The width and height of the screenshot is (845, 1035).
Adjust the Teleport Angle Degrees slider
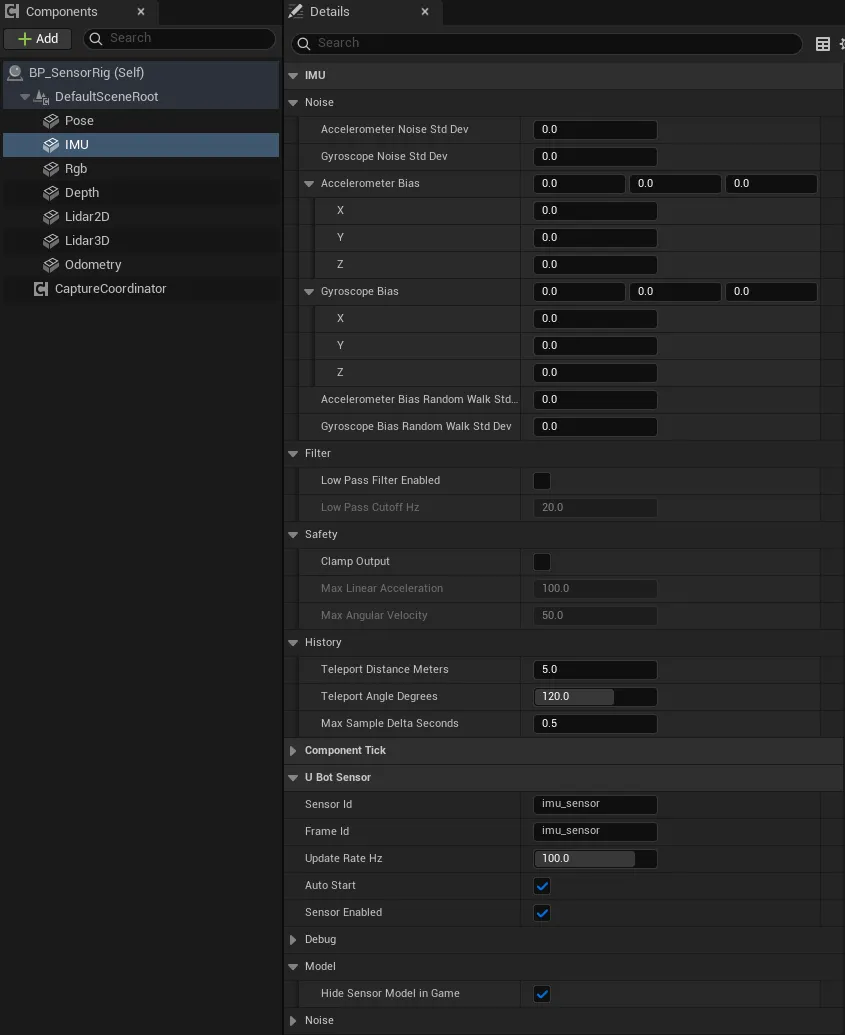coord(595,697)
